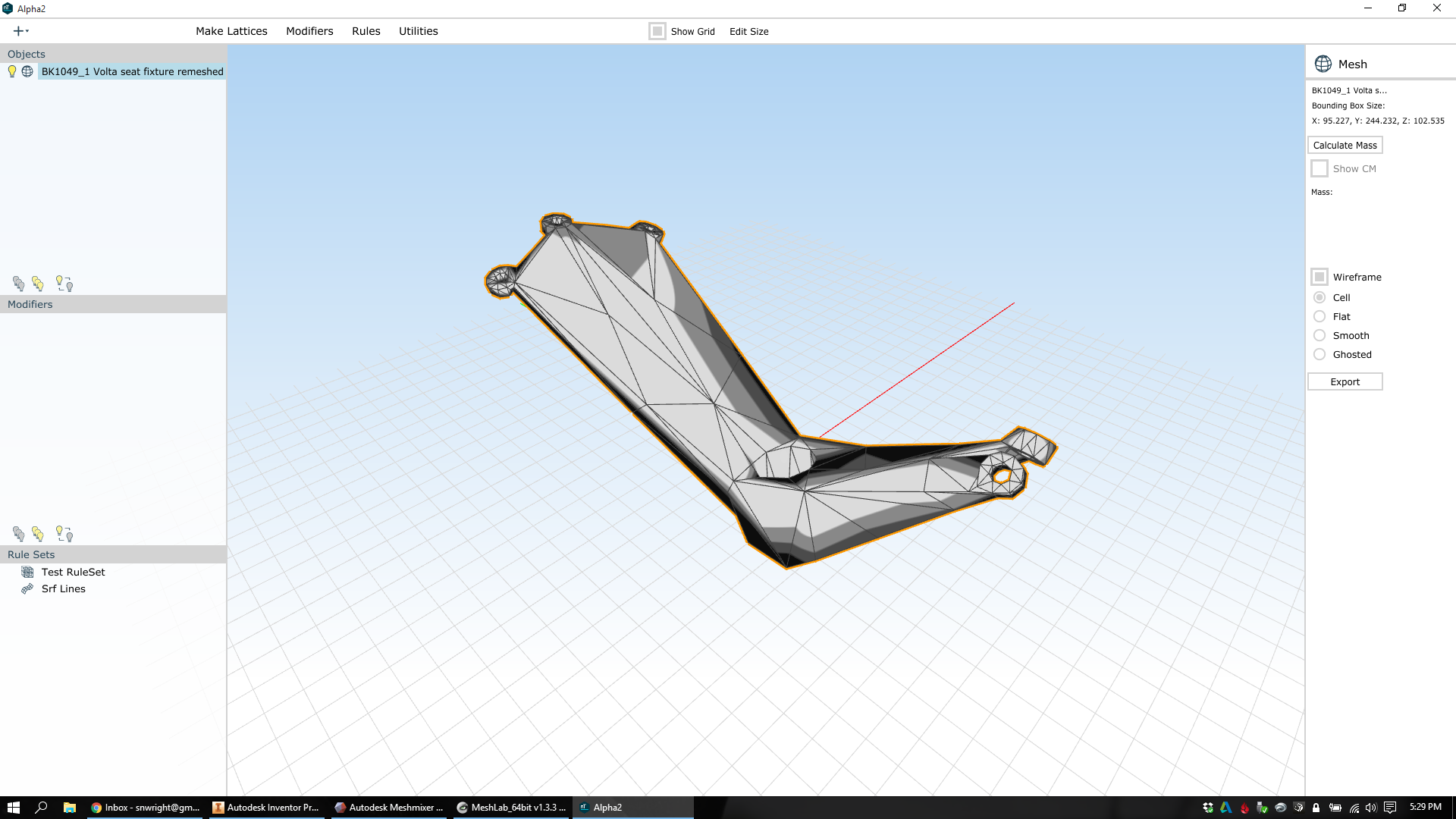Toggle the lightbulb visibility of BK1049_1 object
1456x819 pixels.
pyautogui.click(x=12, y=71)
